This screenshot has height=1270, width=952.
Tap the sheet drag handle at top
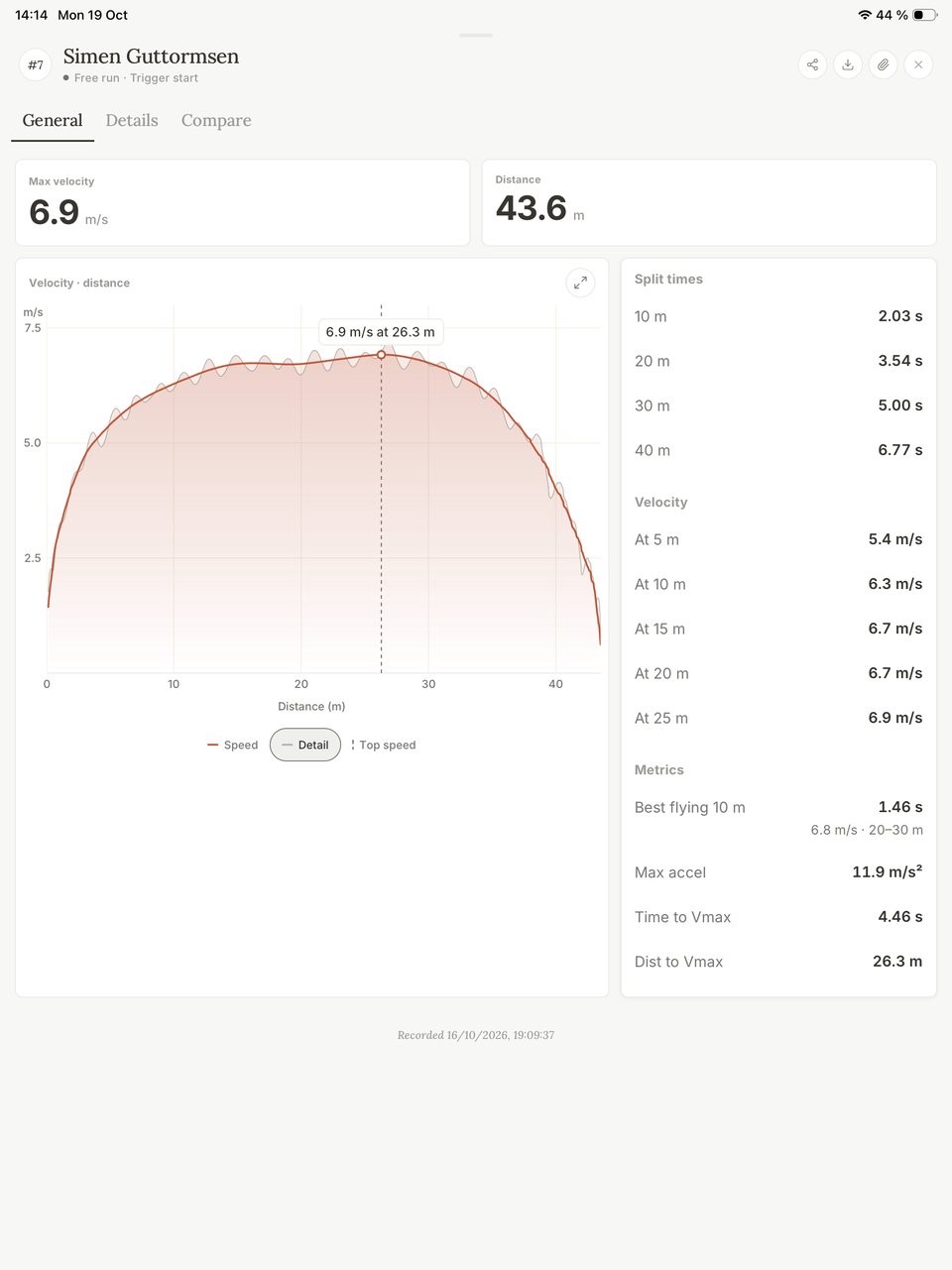pyautogui.click(x=476, y=36)
